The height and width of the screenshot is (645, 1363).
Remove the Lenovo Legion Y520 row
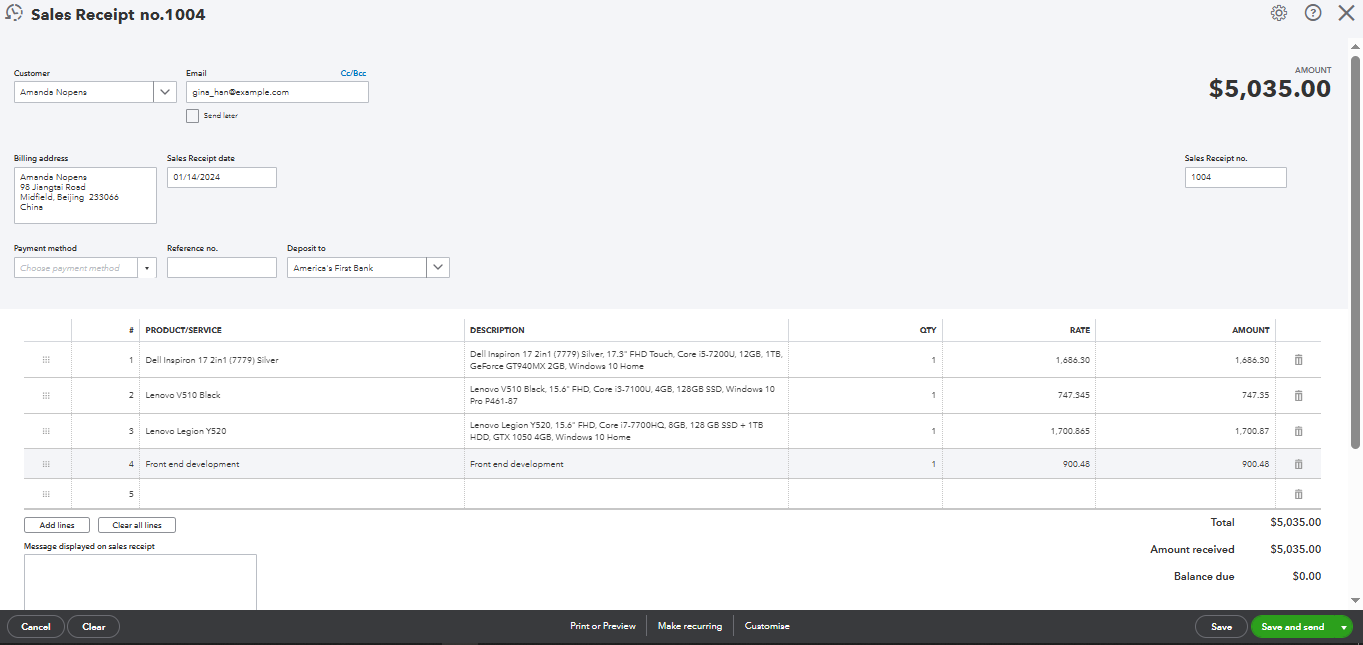(1298, 431)
